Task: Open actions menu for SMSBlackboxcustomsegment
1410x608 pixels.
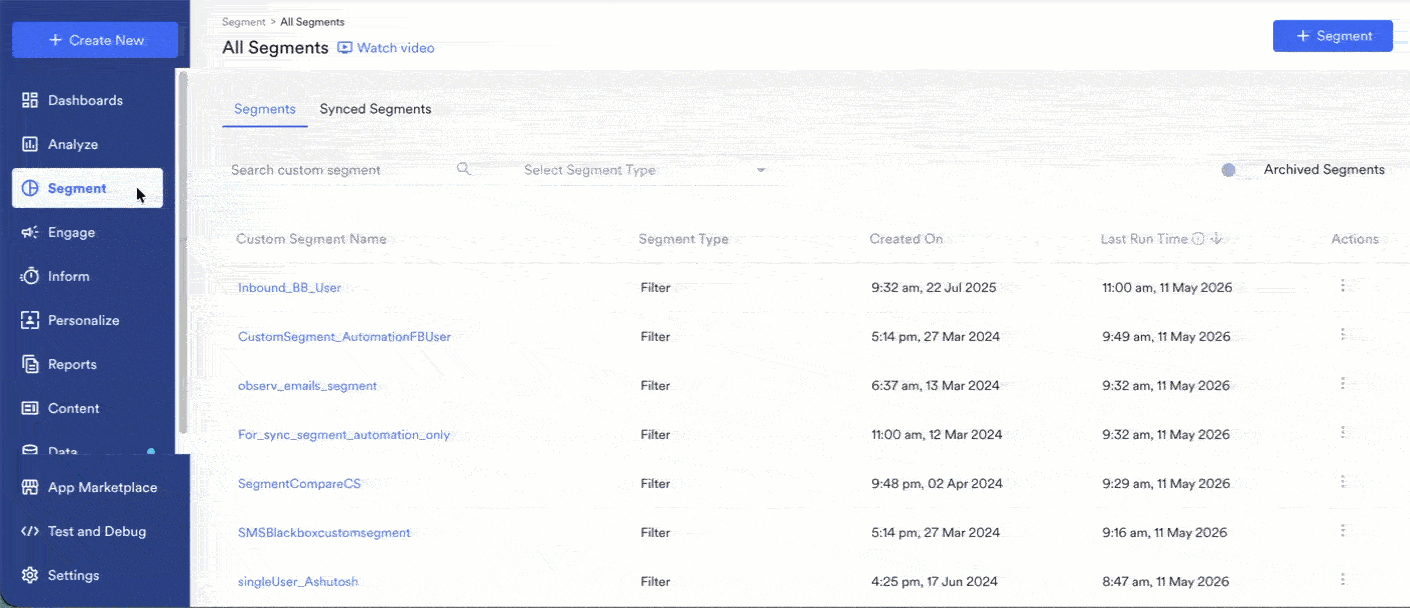Action: pyautogui.click(x=1342, y=531)
